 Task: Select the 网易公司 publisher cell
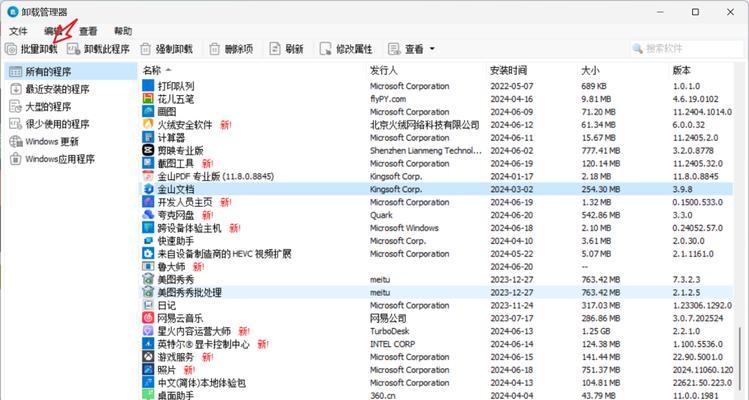tap(388, 318)
